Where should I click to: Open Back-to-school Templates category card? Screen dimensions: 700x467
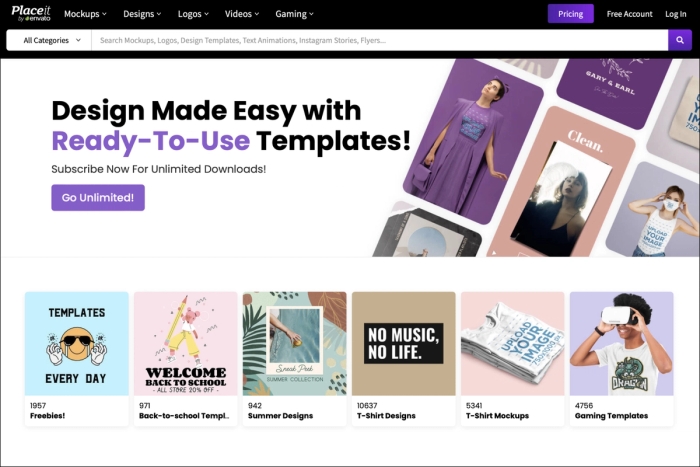pyautogui.click(x=186, y=359)
